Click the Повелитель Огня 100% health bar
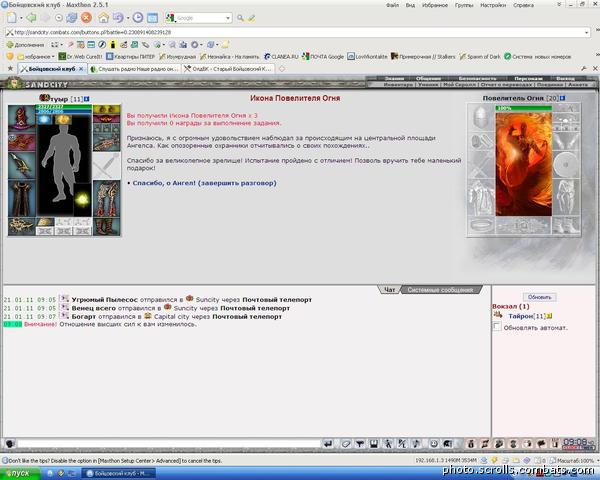Image resolution: width=600 pixels, height=480 pixels. (x=523, y=108)
